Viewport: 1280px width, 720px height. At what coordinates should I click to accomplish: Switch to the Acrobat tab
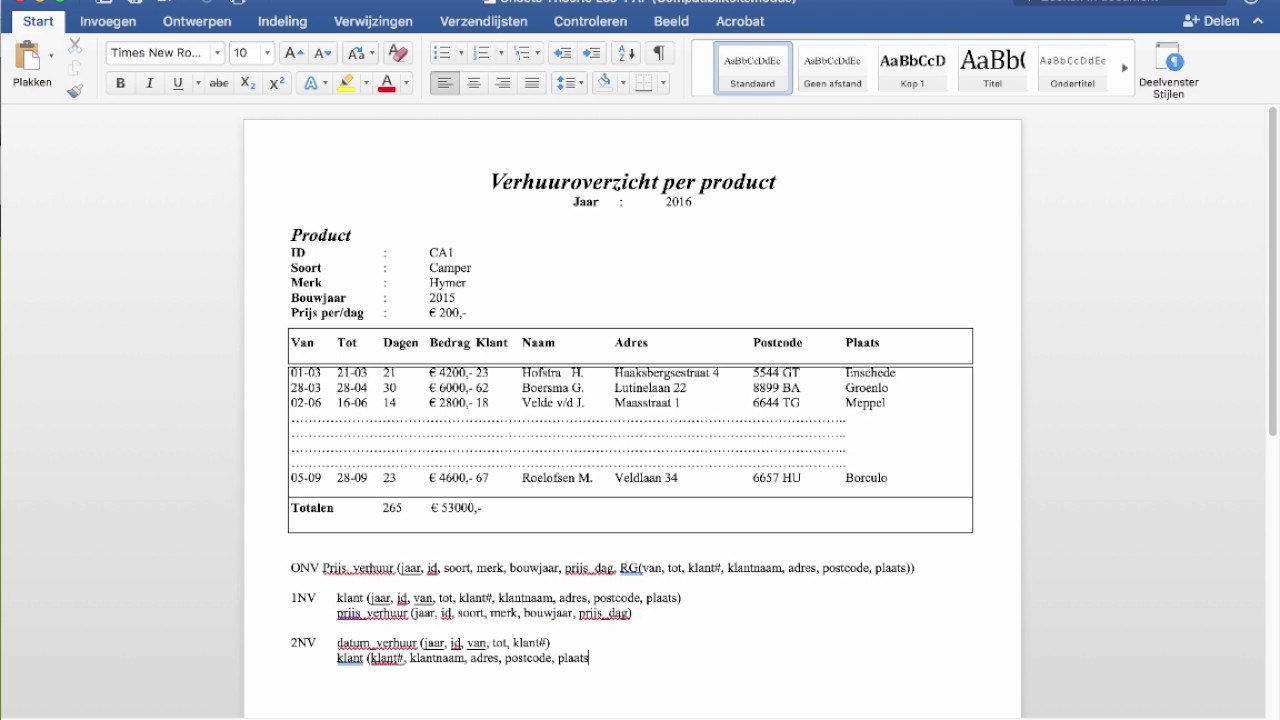click(x=740, y=21)
